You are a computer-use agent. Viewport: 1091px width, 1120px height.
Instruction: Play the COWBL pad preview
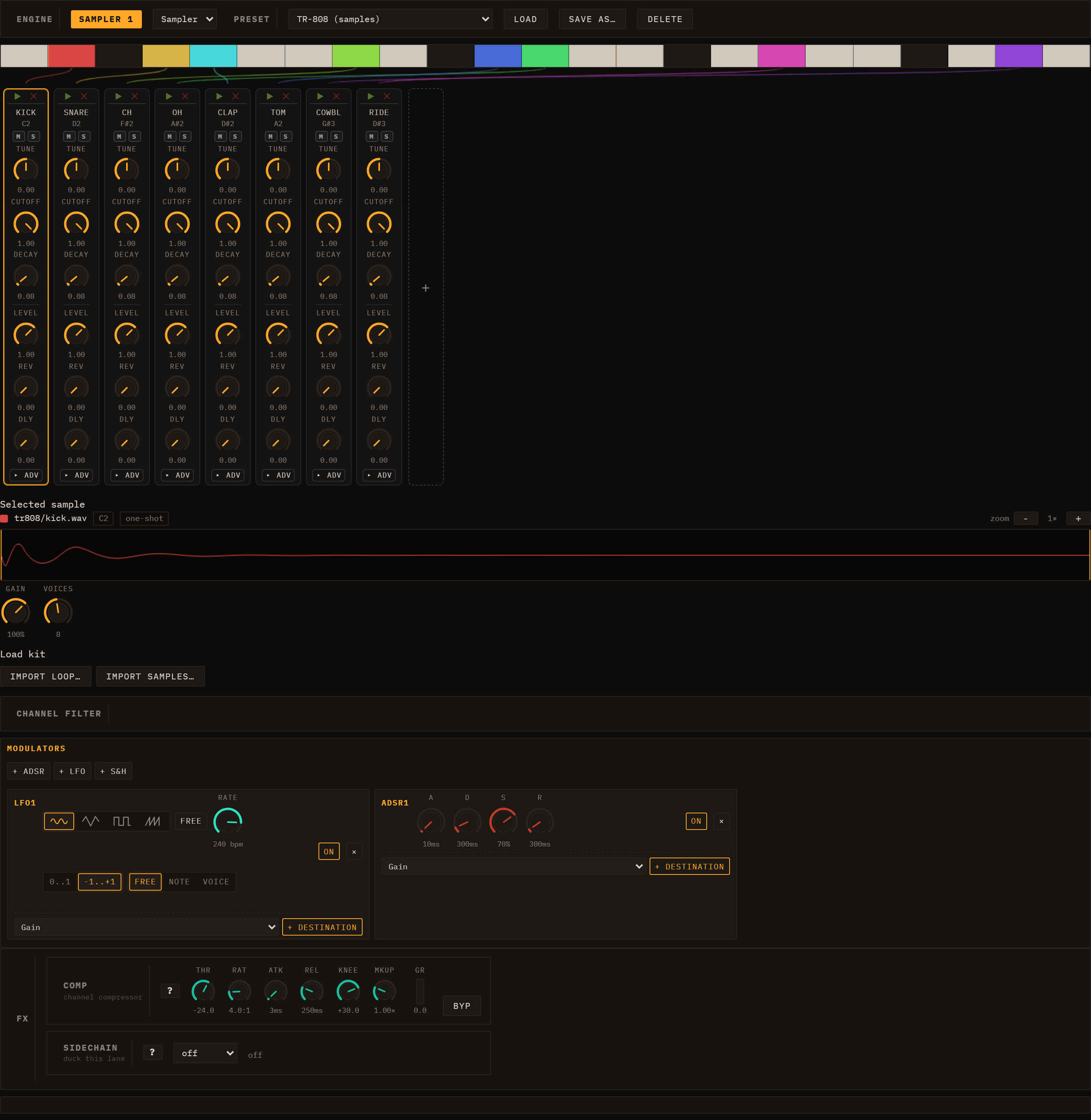point(320,96)
